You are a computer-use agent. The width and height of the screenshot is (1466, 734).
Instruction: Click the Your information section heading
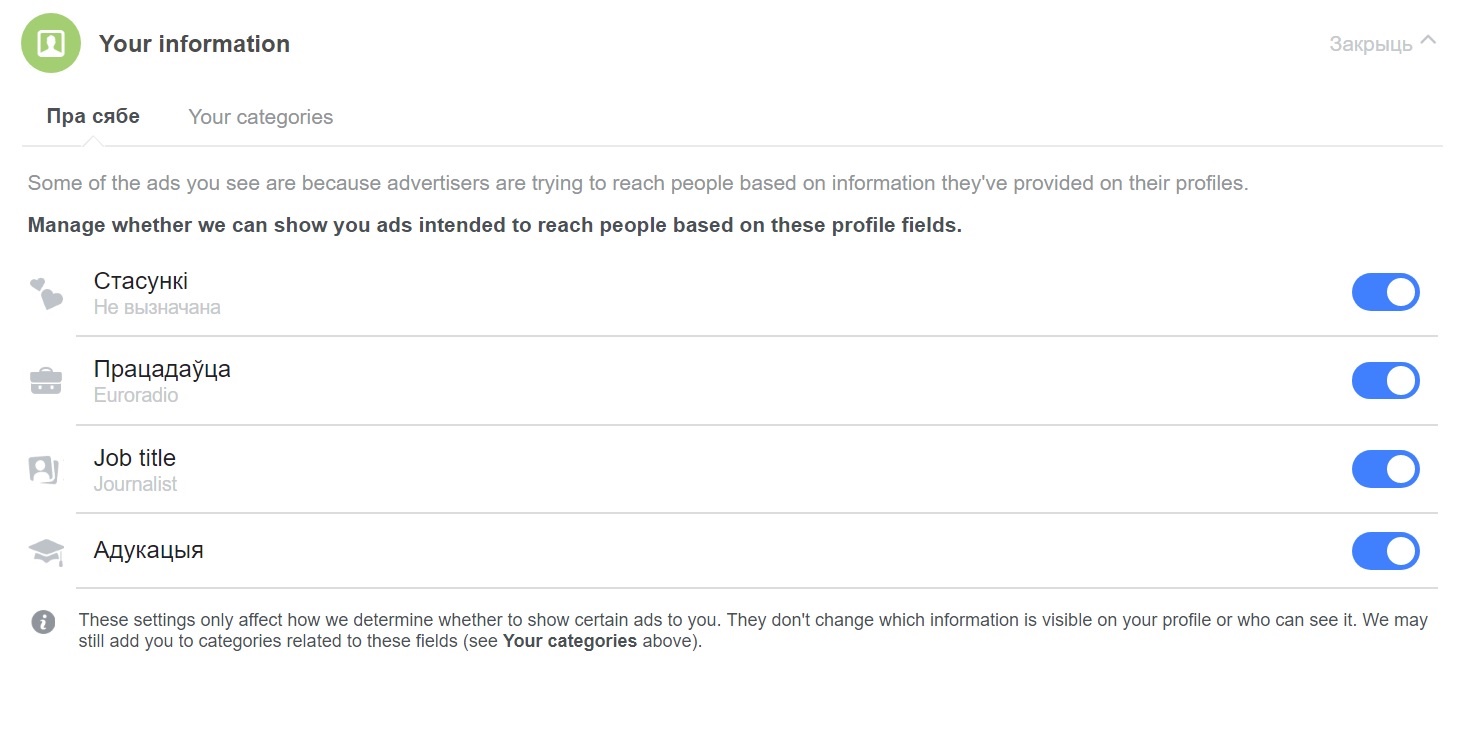coord(194,44)
